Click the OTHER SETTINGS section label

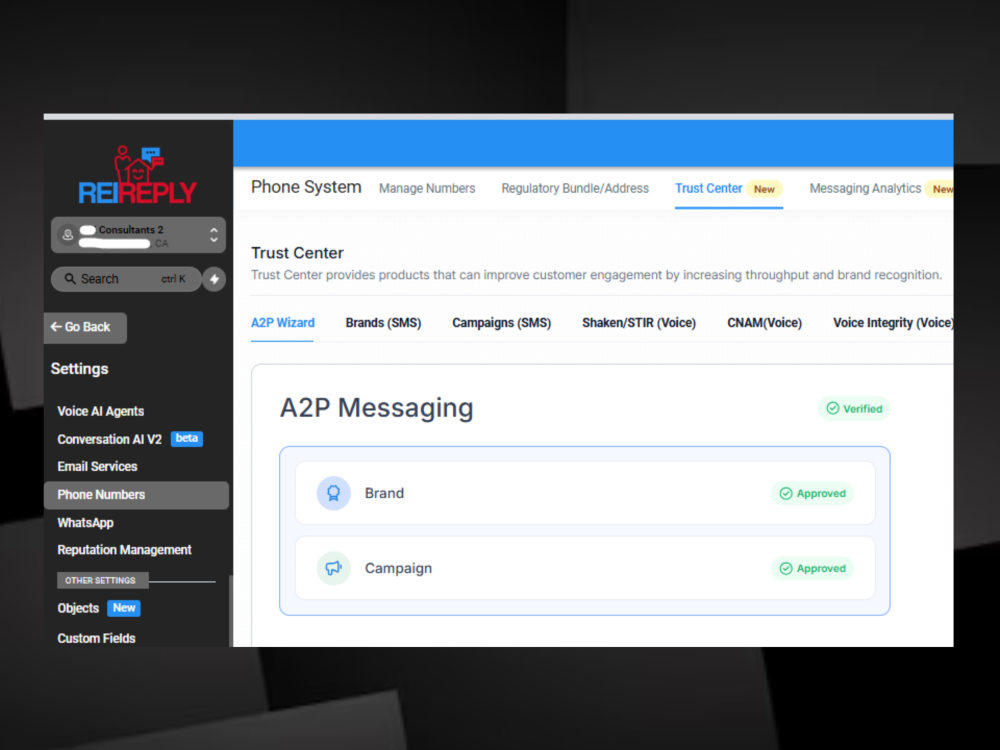pyautogui.click(x=102, y=580)
